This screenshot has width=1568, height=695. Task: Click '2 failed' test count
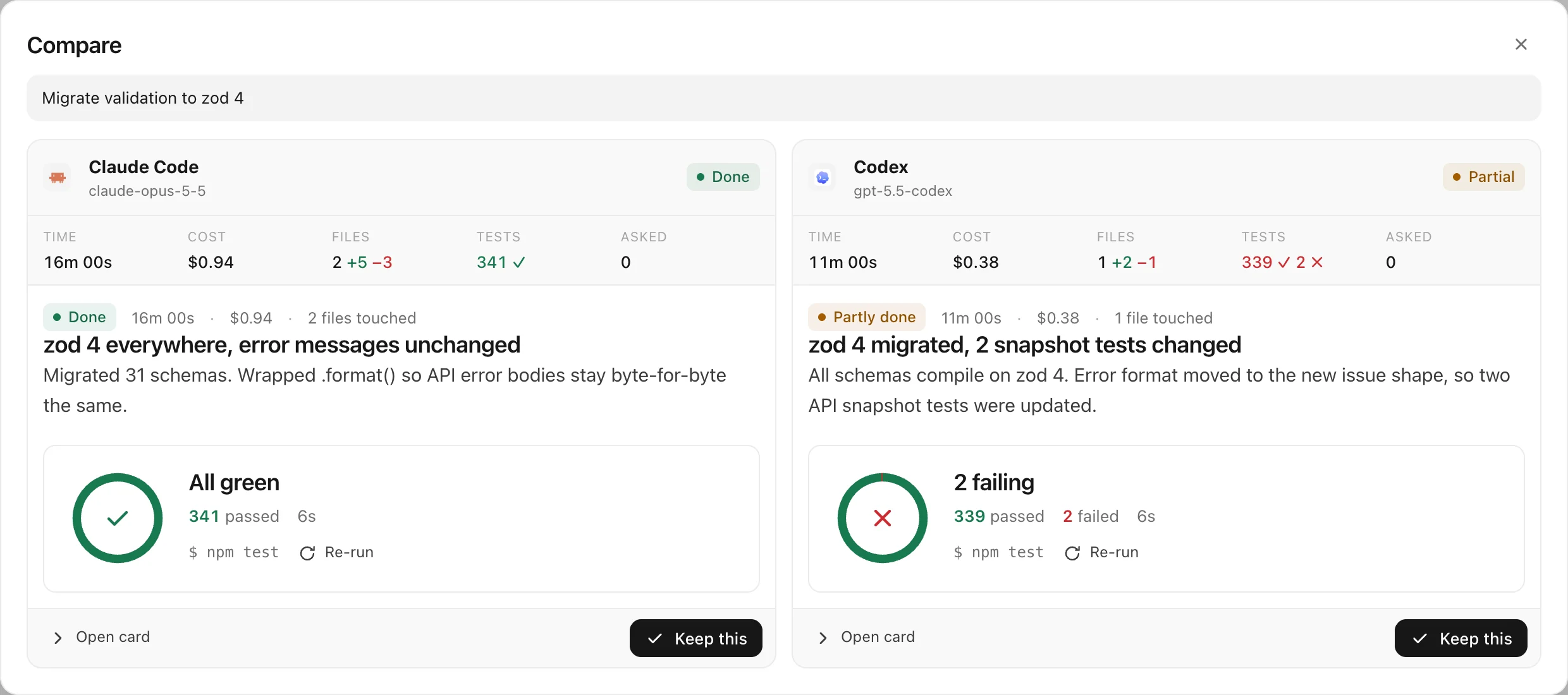click(1091, 516)
